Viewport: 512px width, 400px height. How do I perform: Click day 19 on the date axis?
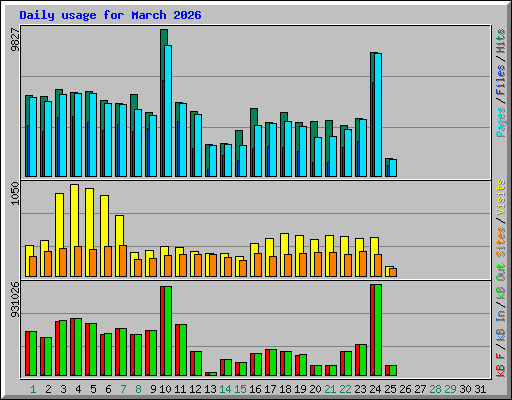coord(300,389)
